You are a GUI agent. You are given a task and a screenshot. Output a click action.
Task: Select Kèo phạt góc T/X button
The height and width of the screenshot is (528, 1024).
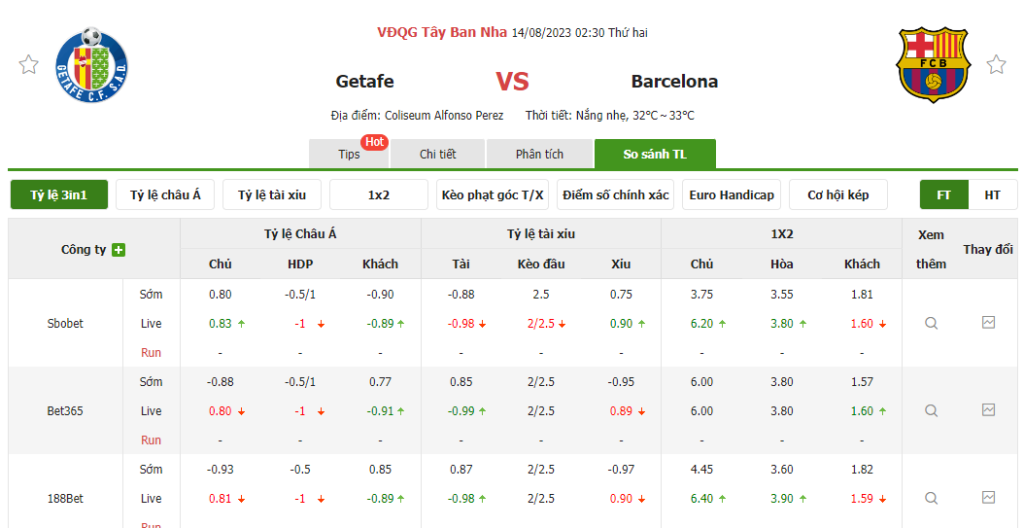pos(493,195)
